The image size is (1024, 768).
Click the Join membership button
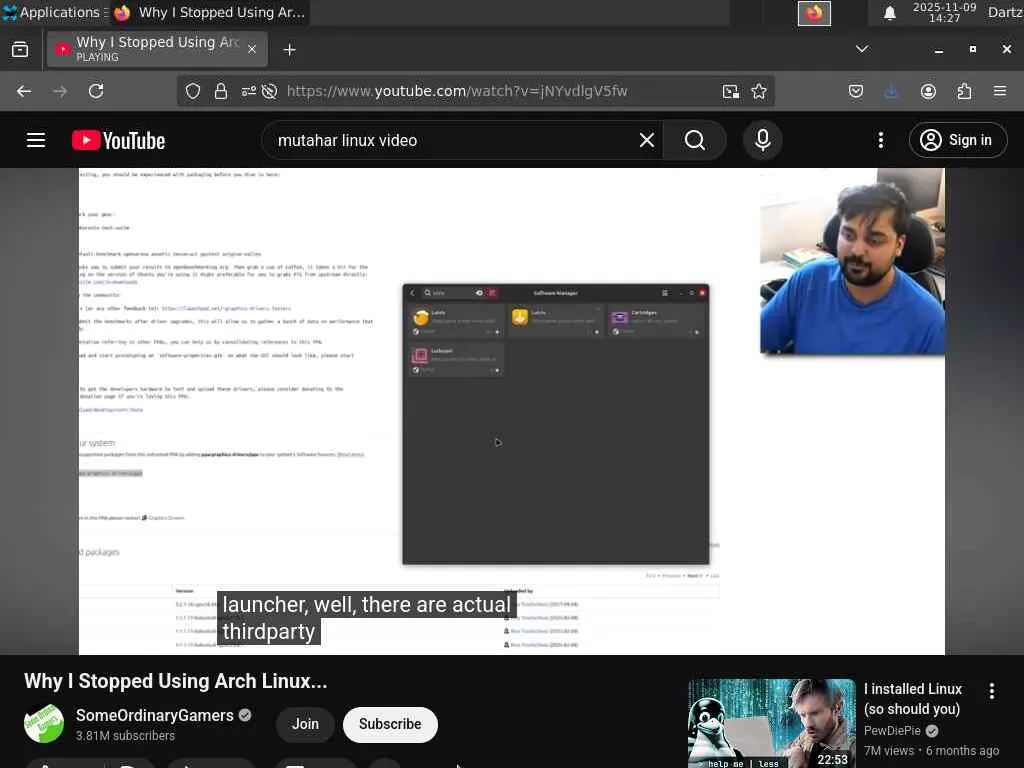coord(305,724)
